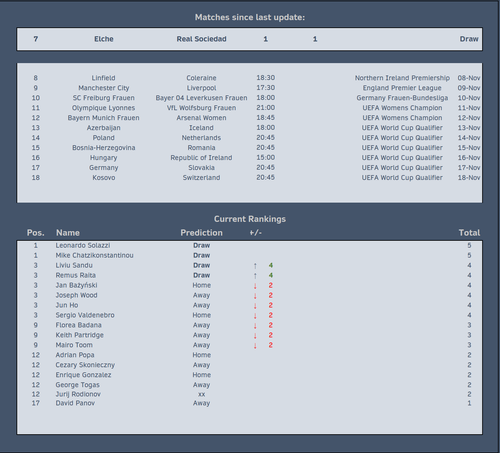Viewport: 500px width, 453px height.
Task: Click down arrow beside Keith Partridge
Action: (x=255, y=336)
